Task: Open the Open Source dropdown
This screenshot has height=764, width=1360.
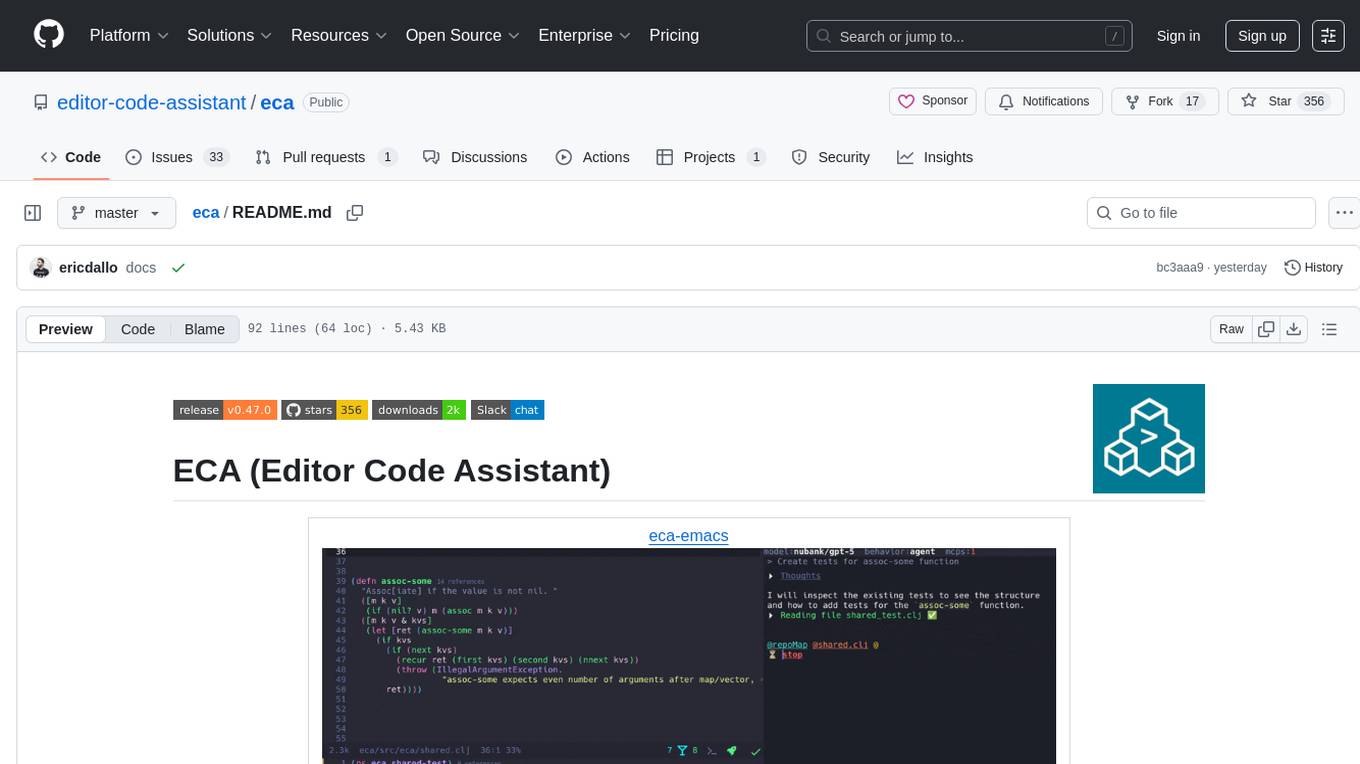Action: 463,35
